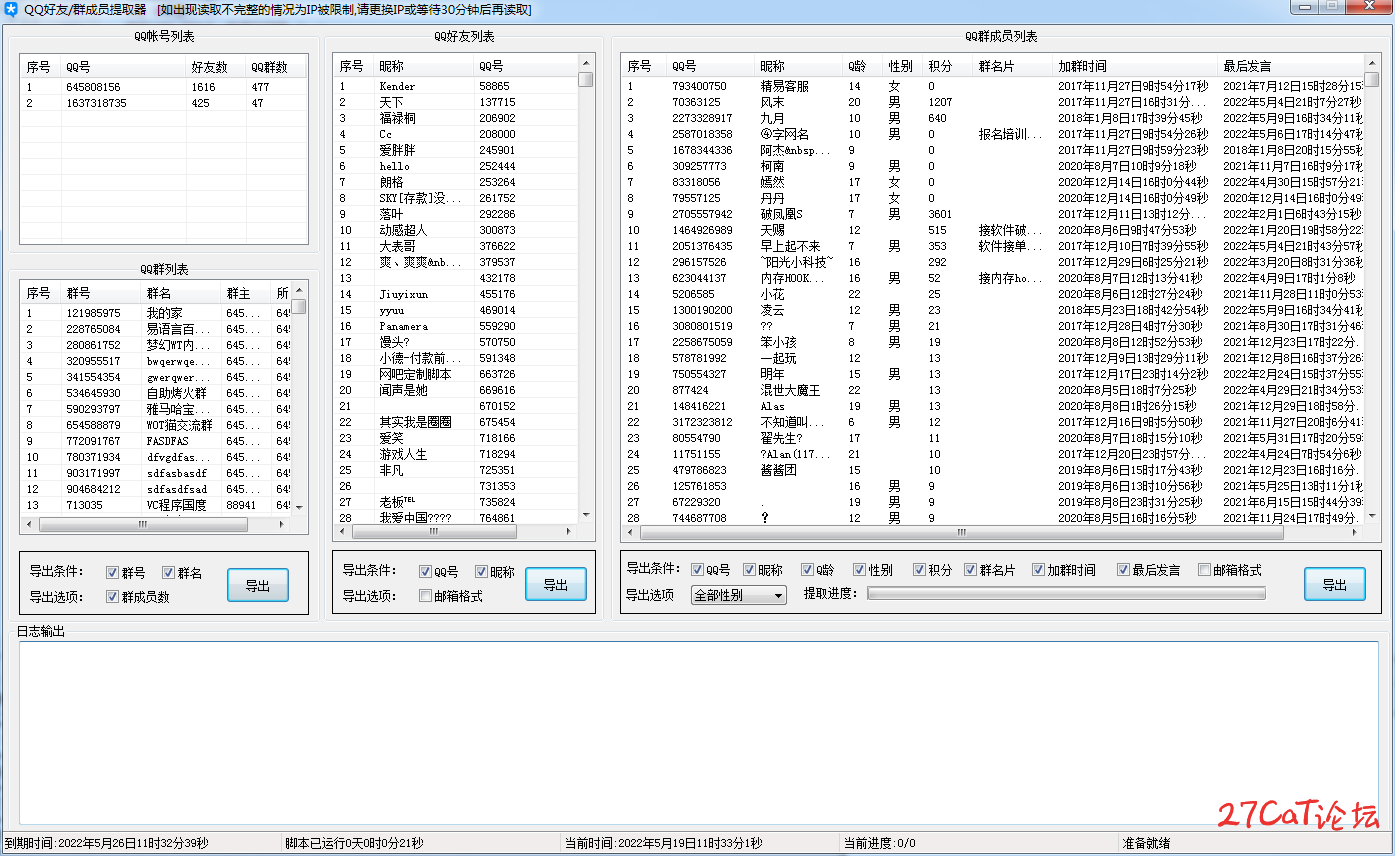The width and height of the screenshot is (1395, 856).
Task: Enable 群号 checkbox in group export conditions
Action: pos(113,573)
